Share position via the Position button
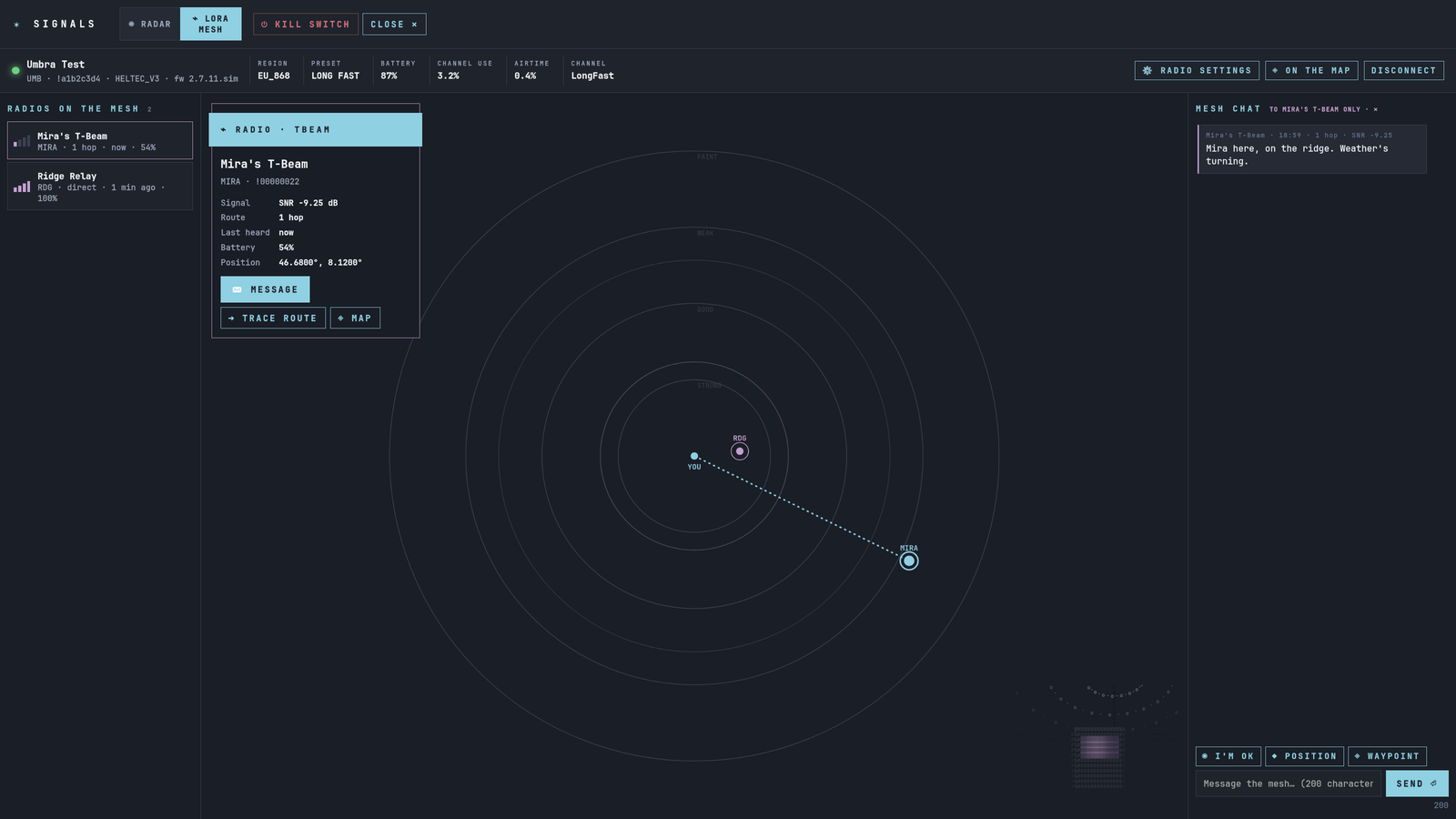The image size is (1456, 819). [1304, 756]
